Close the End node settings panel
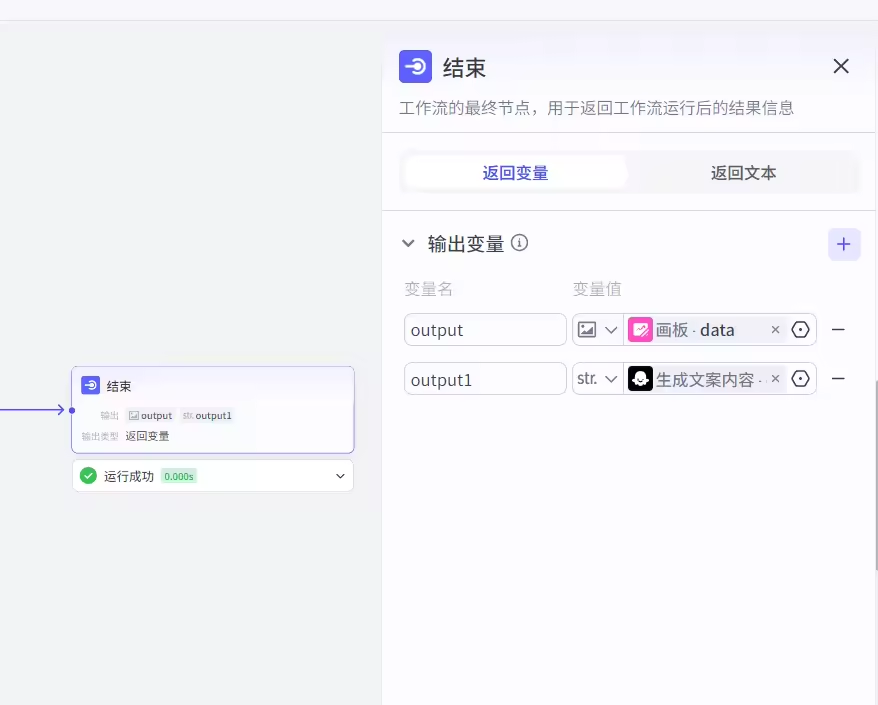The height and width of the screenshot is (705, 878). 841,67
